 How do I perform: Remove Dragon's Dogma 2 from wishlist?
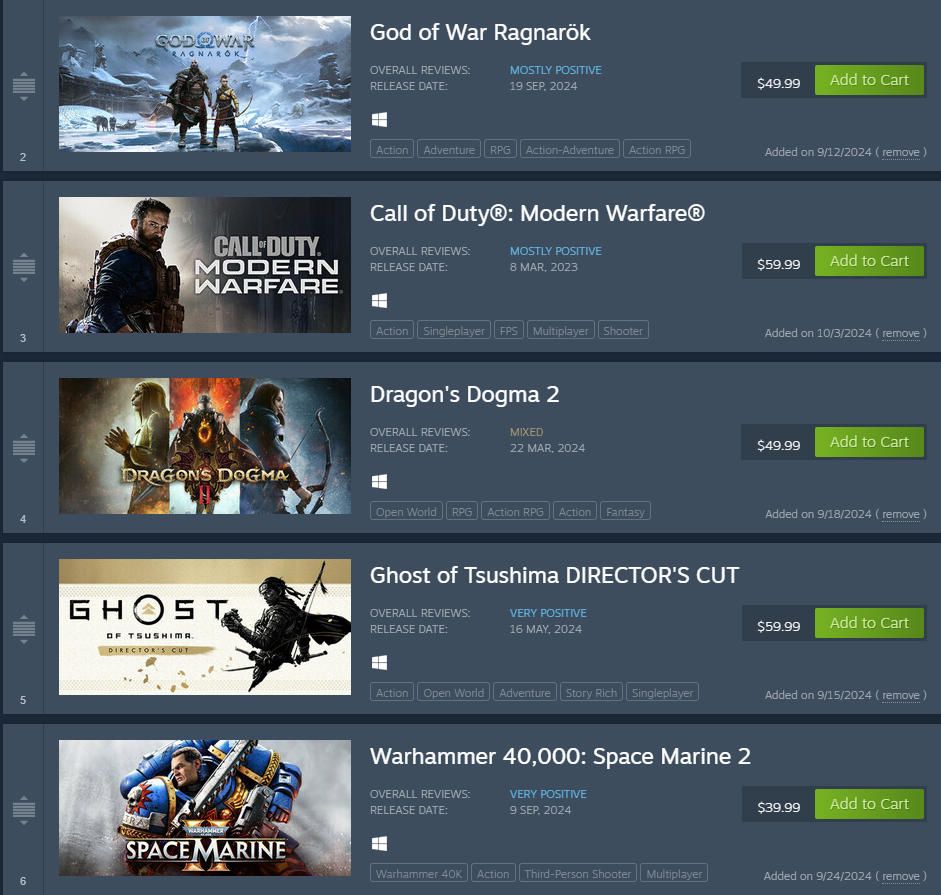click(900, 514)
